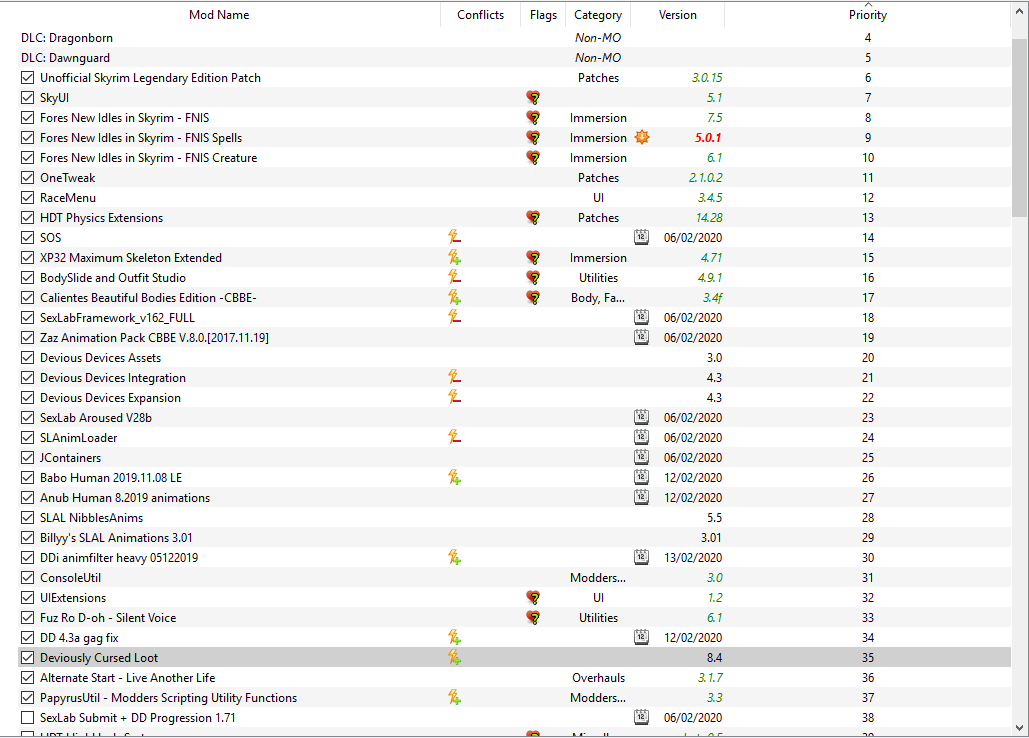This screenshot has width=1029, height=738.
Task: Uncheck Alternate Start - Live Another Life
Action: [x=28, y=678]
